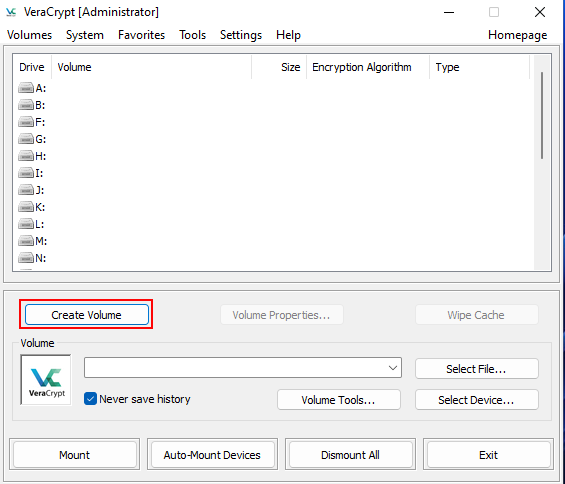
Task: Click the drive list vertical scrollbar
Action: (542, 115)
